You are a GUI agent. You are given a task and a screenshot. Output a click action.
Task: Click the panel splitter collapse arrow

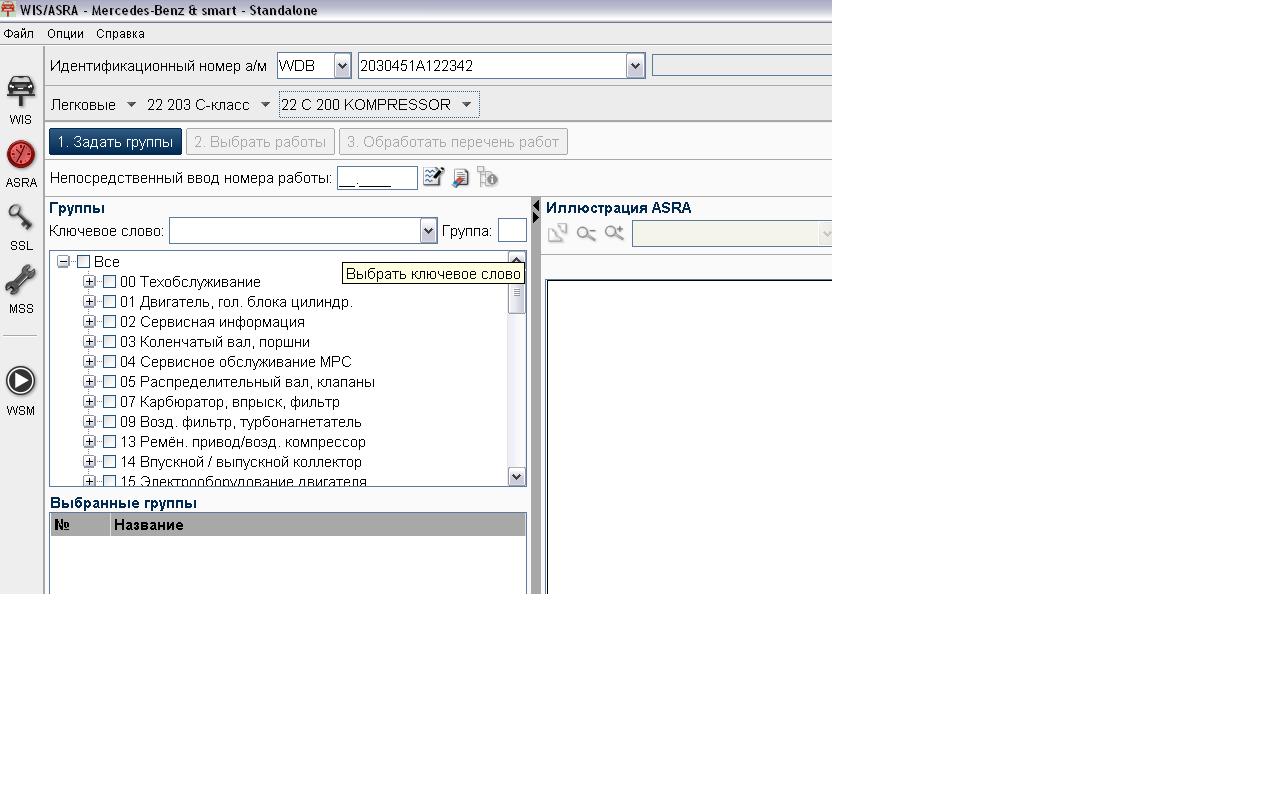(x=536, y=206)
